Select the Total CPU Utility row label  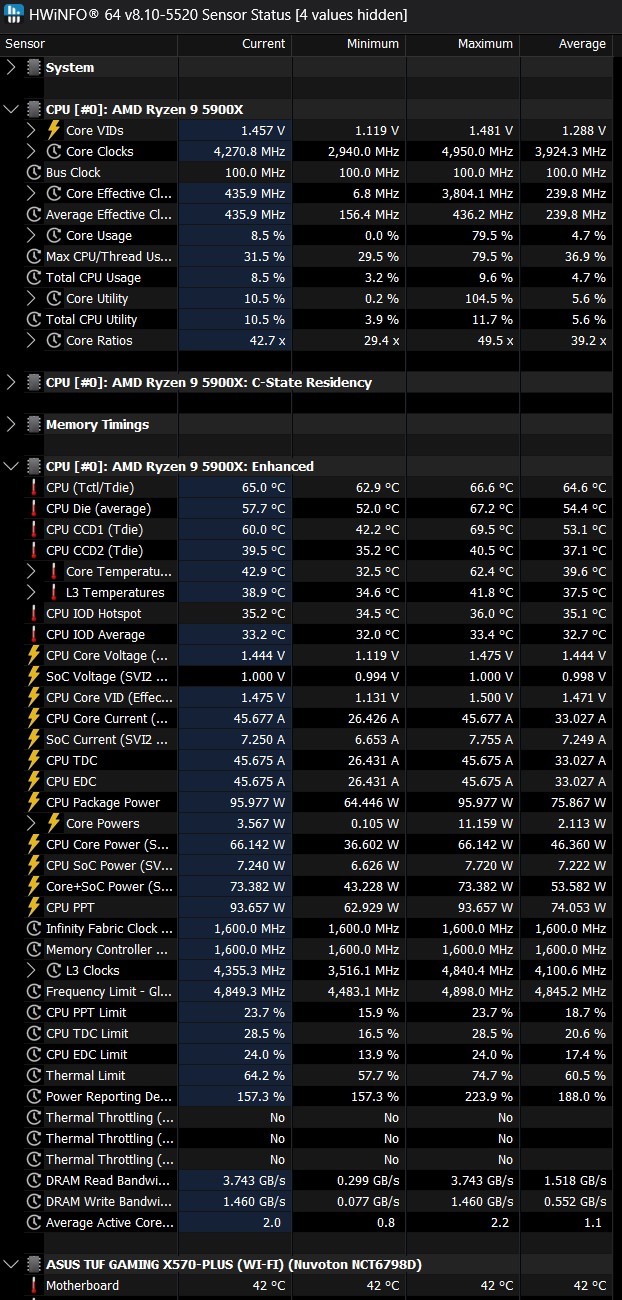92,320
